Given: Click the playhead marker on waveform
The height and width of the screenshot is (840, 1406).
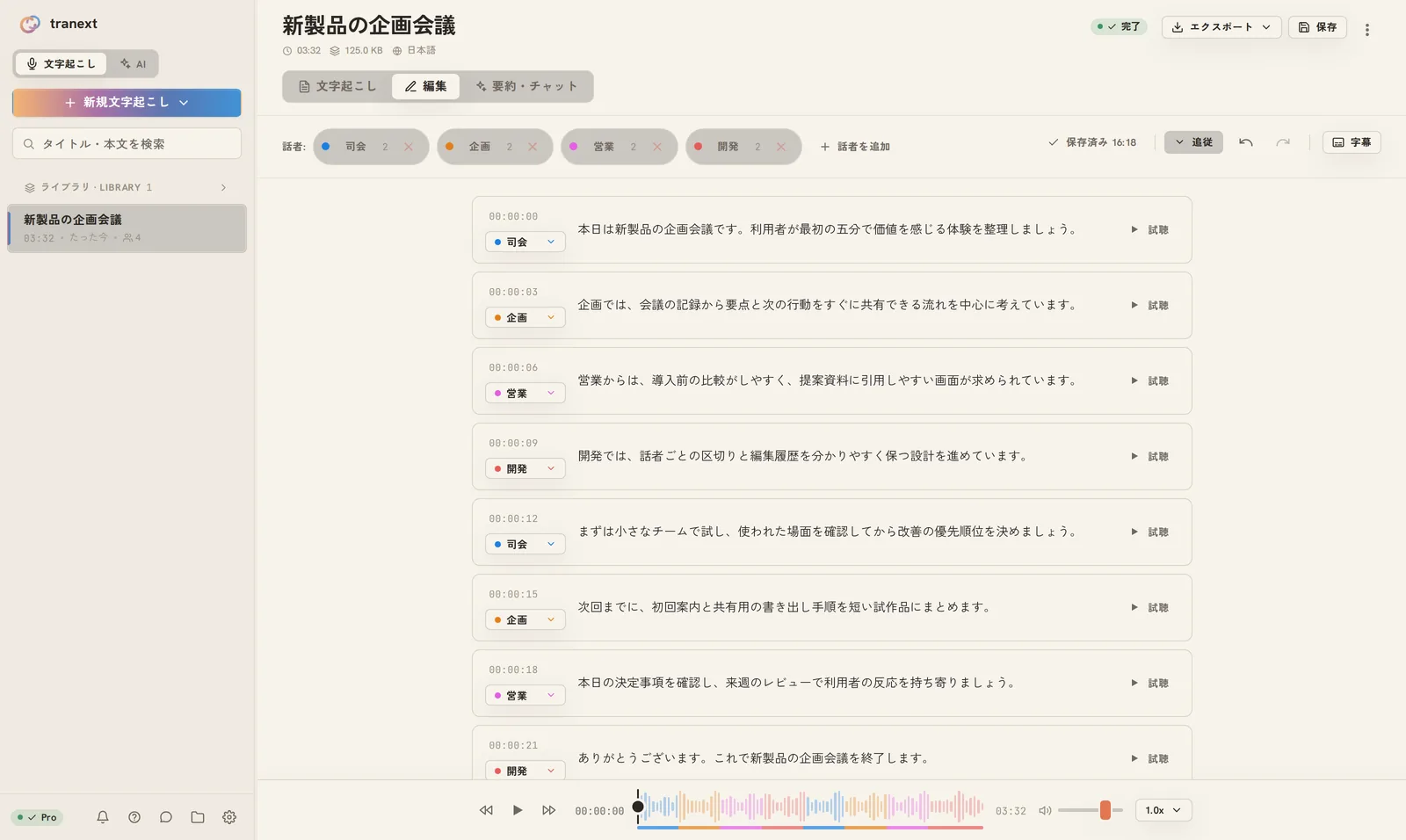Looking at the screenshot, I should click(638, 807).
